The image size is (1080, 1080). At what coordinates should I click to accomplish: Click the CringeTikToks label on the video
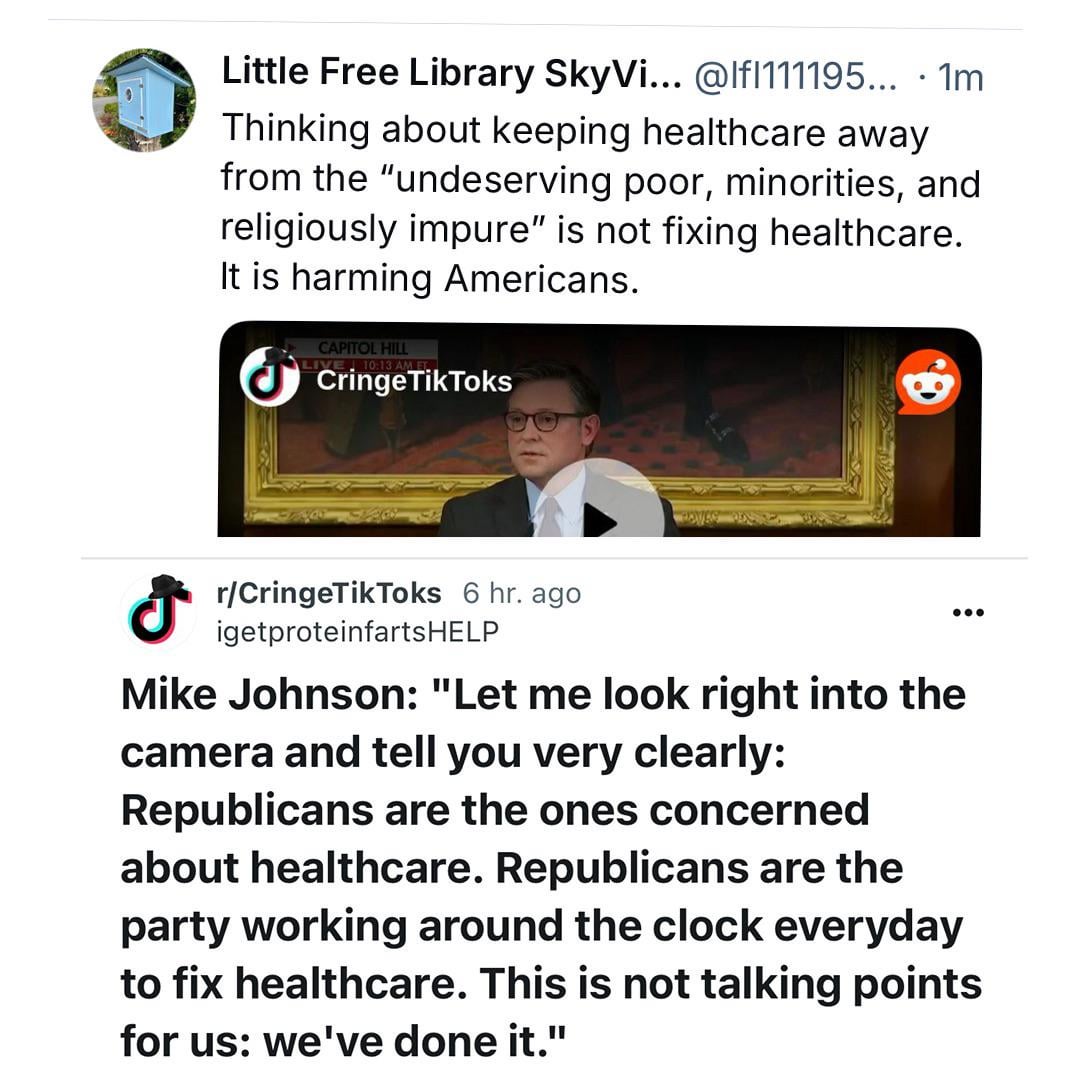[413, 382]
